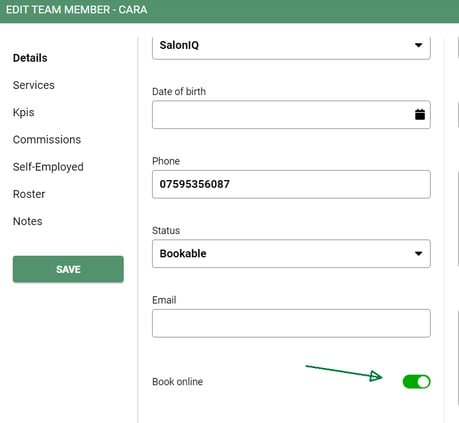Switch to the Services section
Image resolution: width=459 pixels, height=423 pixels.
coord(34,85)
